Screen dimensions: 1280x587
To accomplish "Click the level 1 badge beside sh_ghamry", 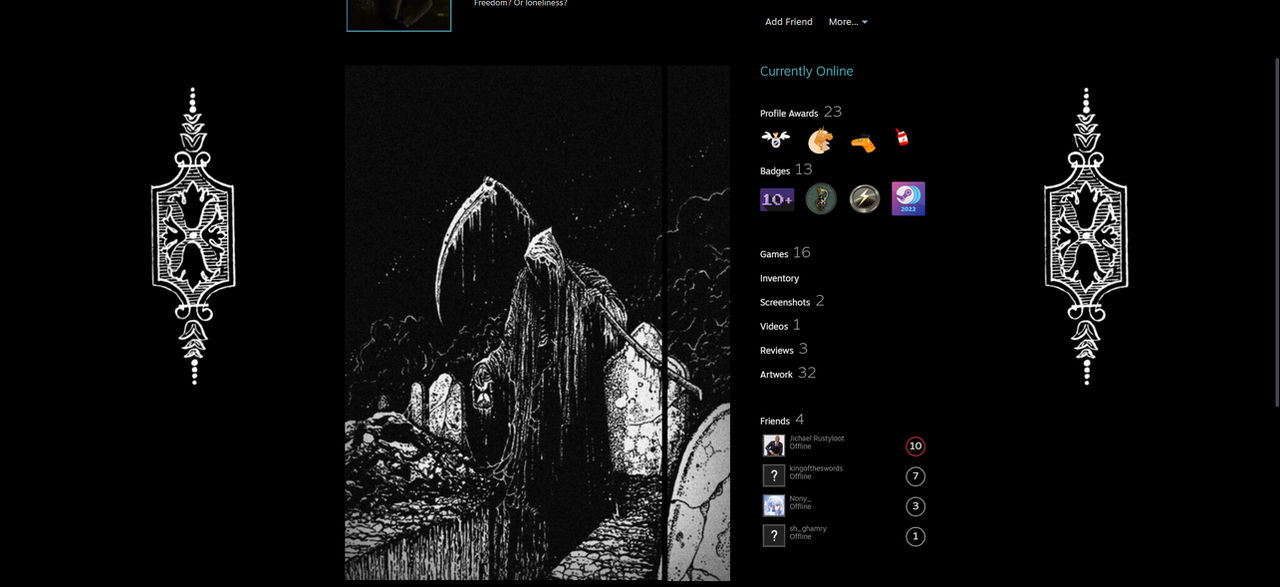I will 915,536.
